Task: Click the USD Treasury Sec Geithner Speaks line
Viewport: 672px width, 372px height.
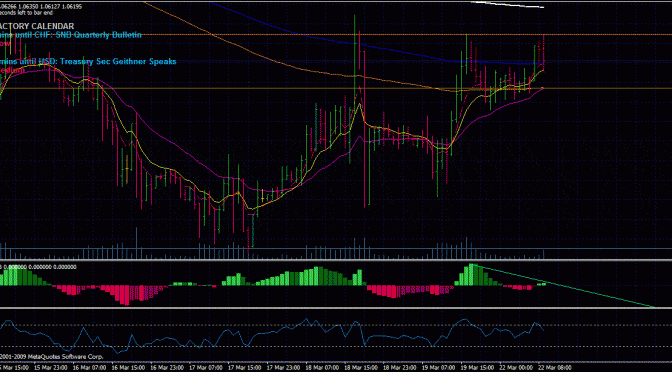Action: (x=88, y=61)
